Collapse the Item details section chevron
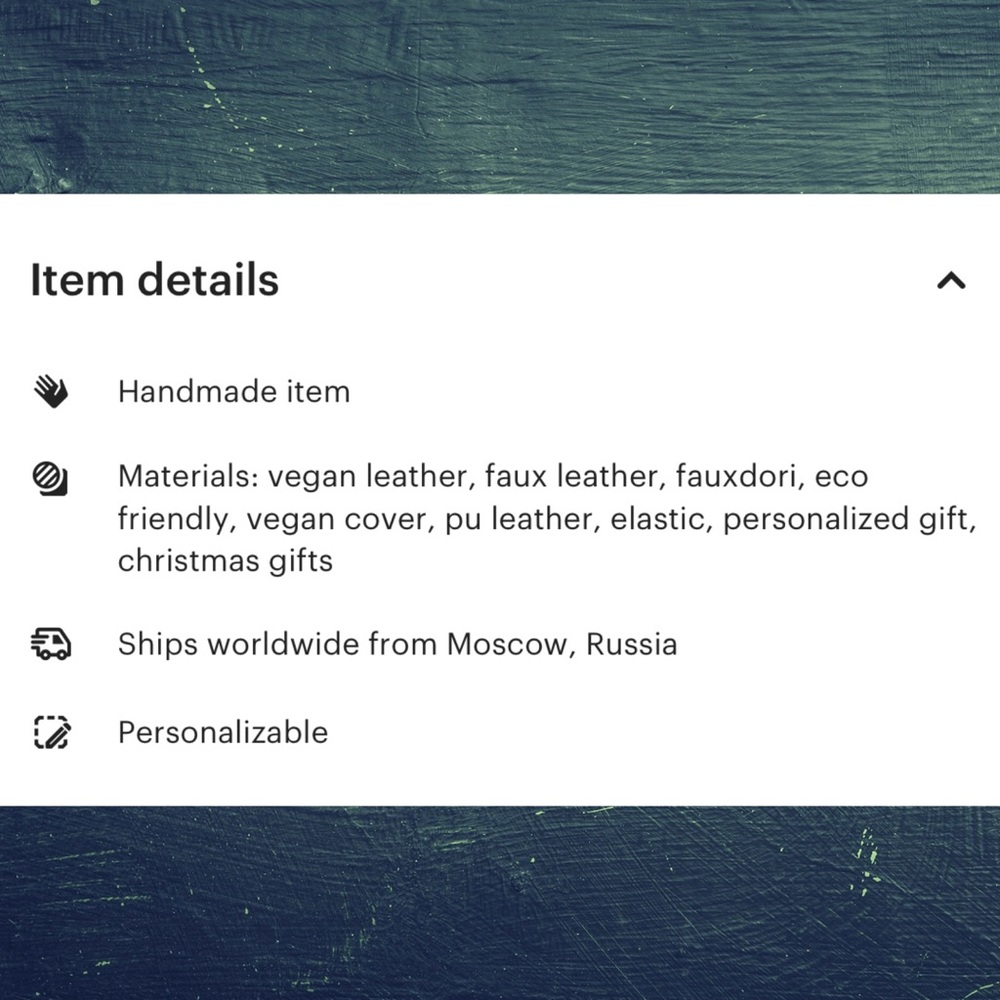 pos(951,281)
